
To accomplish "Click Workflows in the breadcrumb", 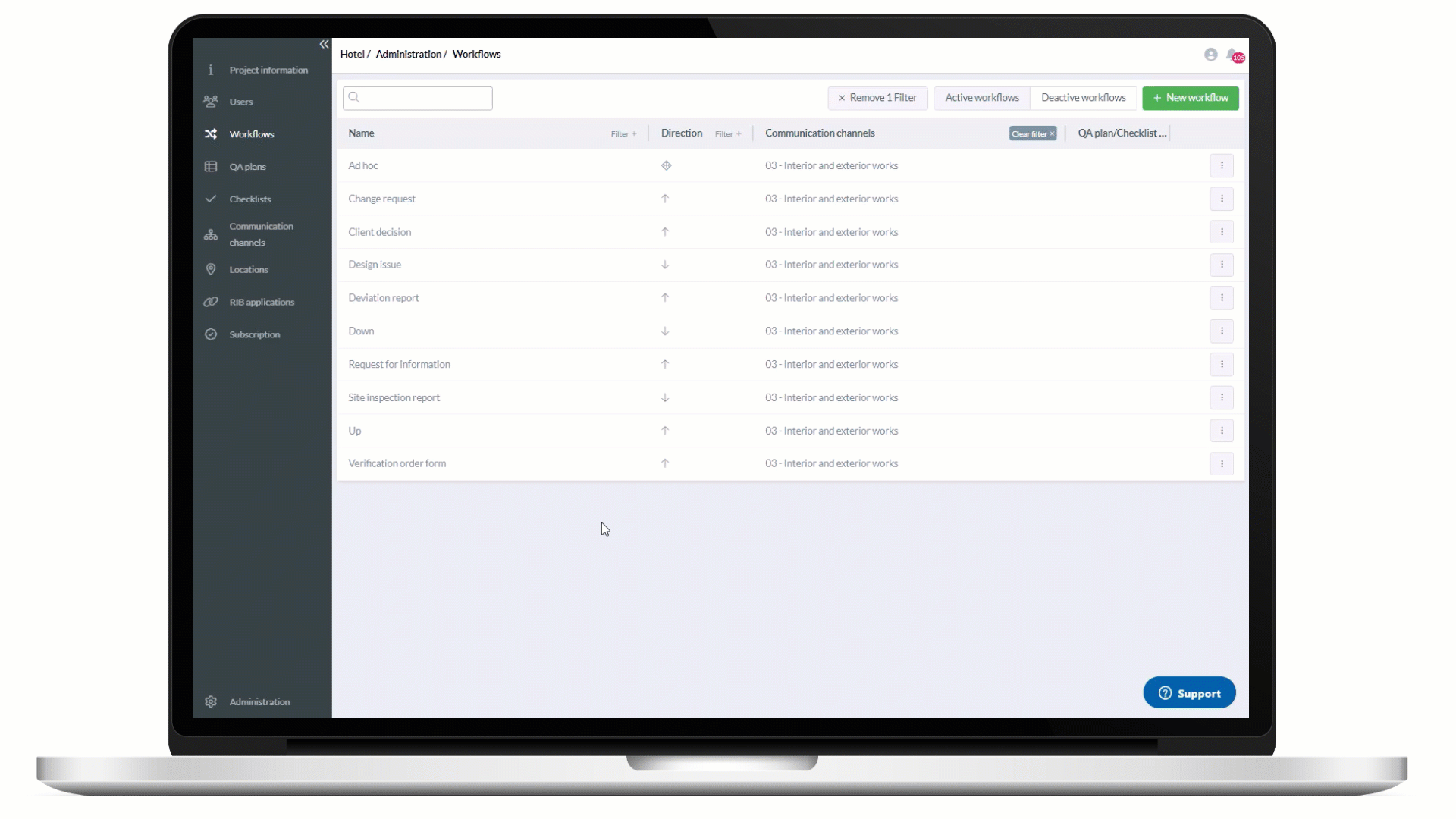I will tap(476, 55).
